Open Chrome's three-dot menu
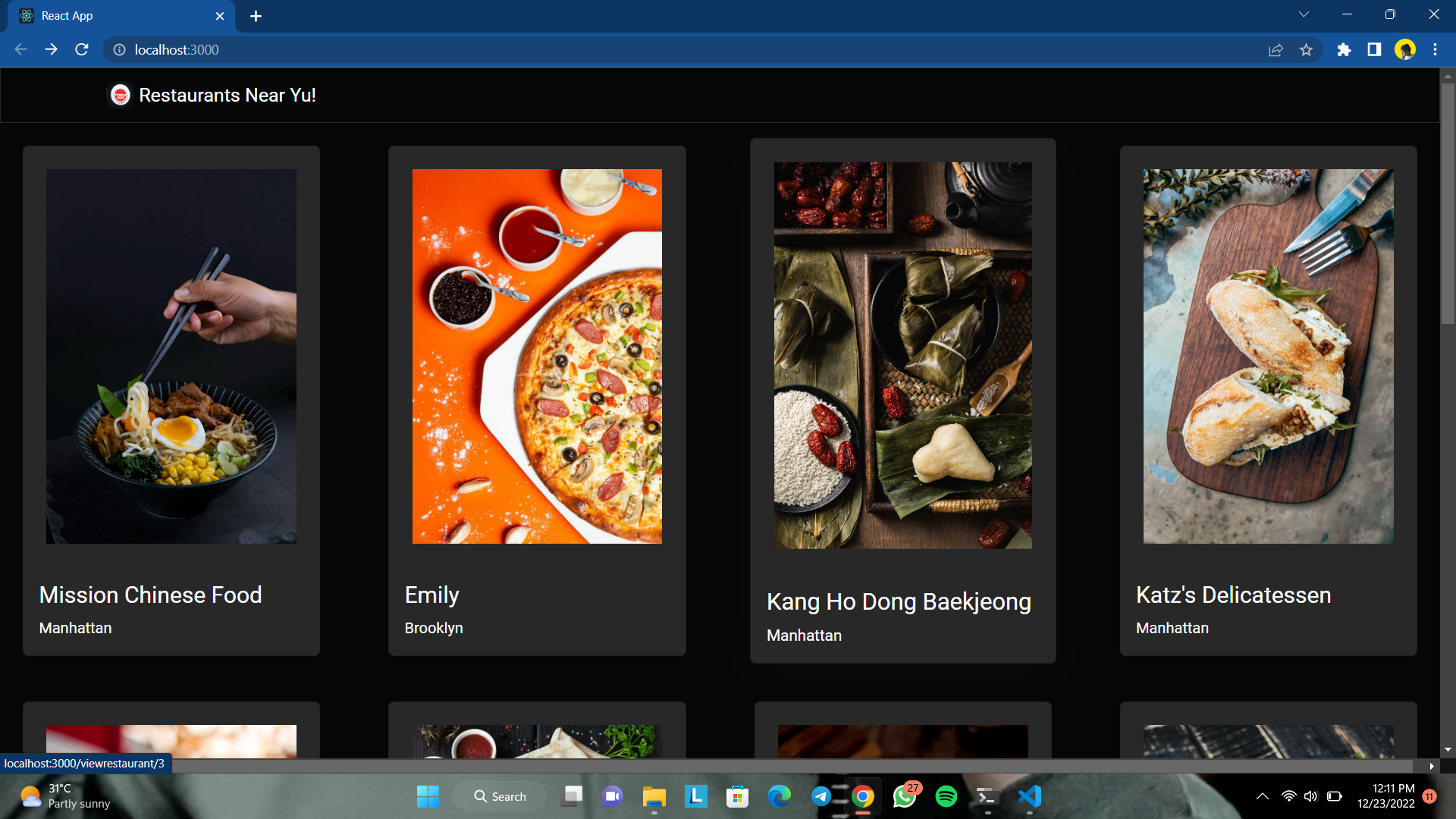The image size is (1456, 819). pos(1436,49)
